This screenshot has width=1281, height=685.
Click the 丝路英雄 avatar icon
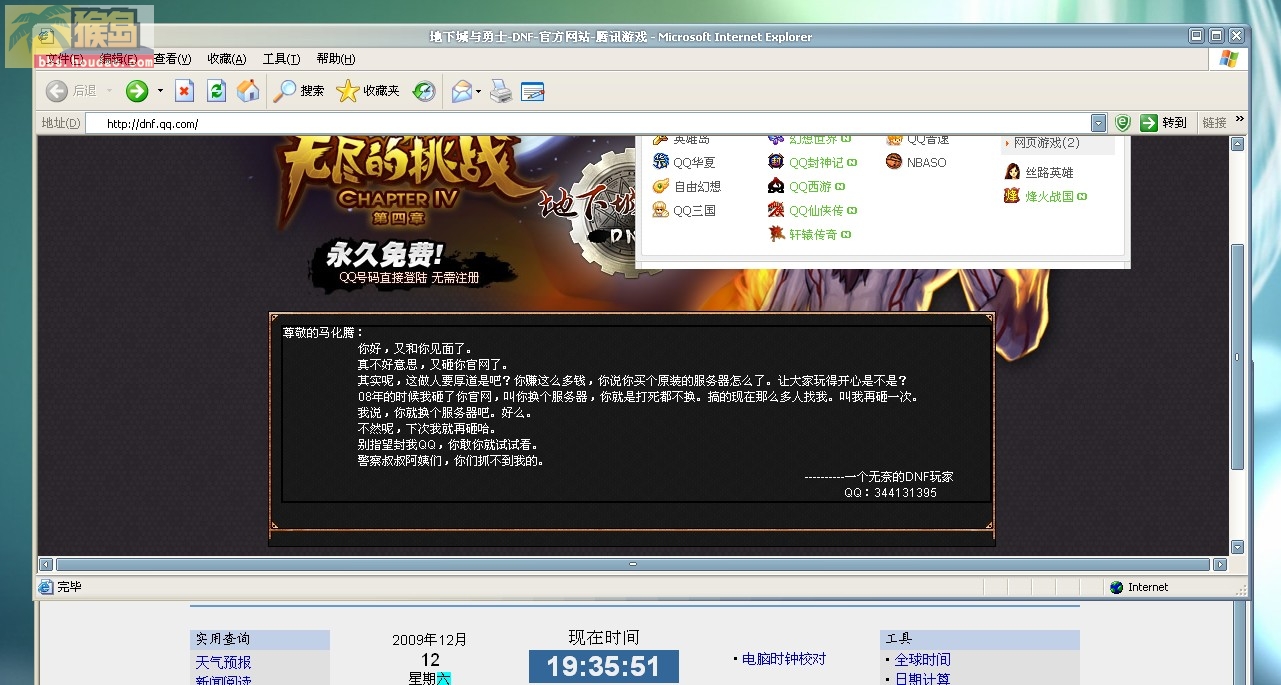coord(1012,172)
